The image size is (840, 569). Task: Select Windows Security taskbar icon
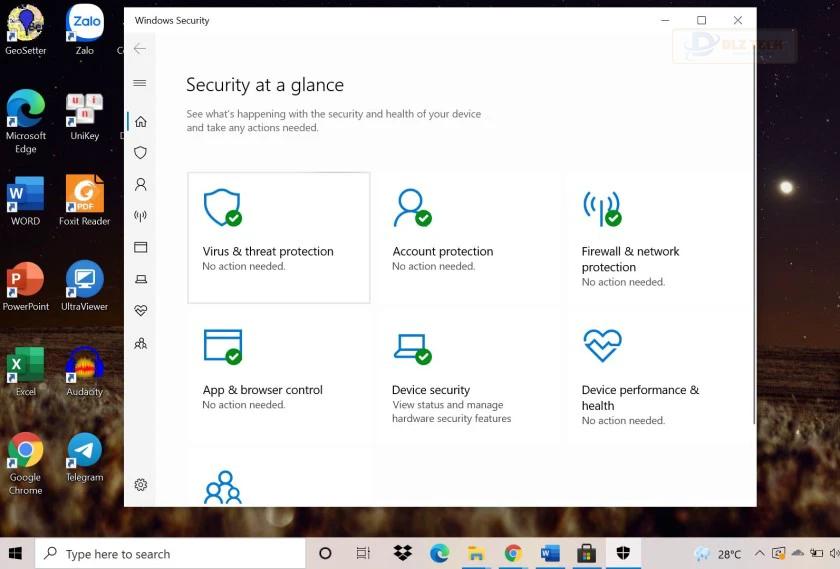pos(623,553)
